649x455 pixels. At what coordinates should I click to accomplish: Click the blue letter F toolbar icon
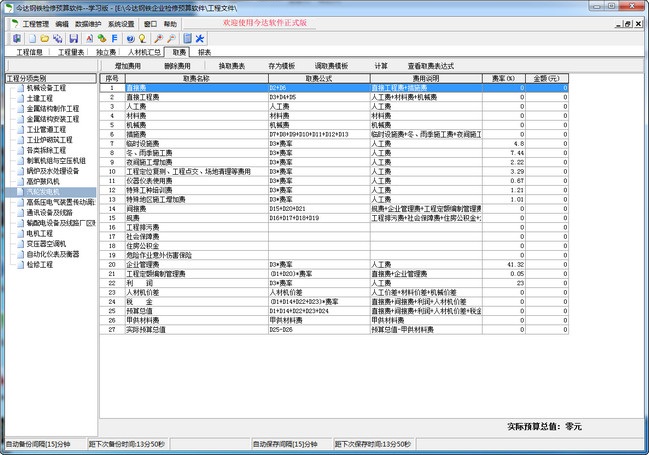click(115, 39)
